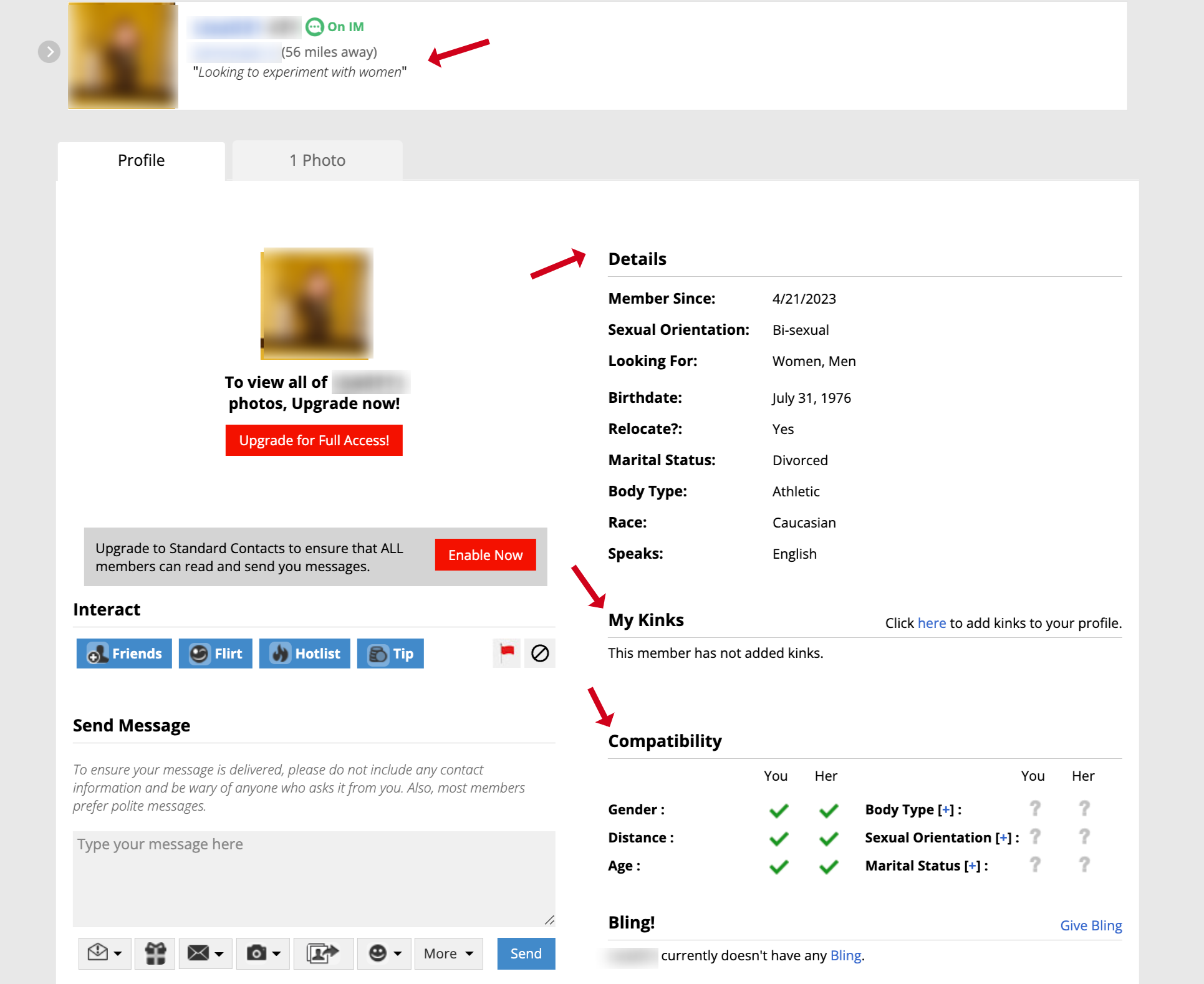This screenshot has width=1204, height=984.
Task: Click the gift icon in message toolbar
Action: (155, 953)
